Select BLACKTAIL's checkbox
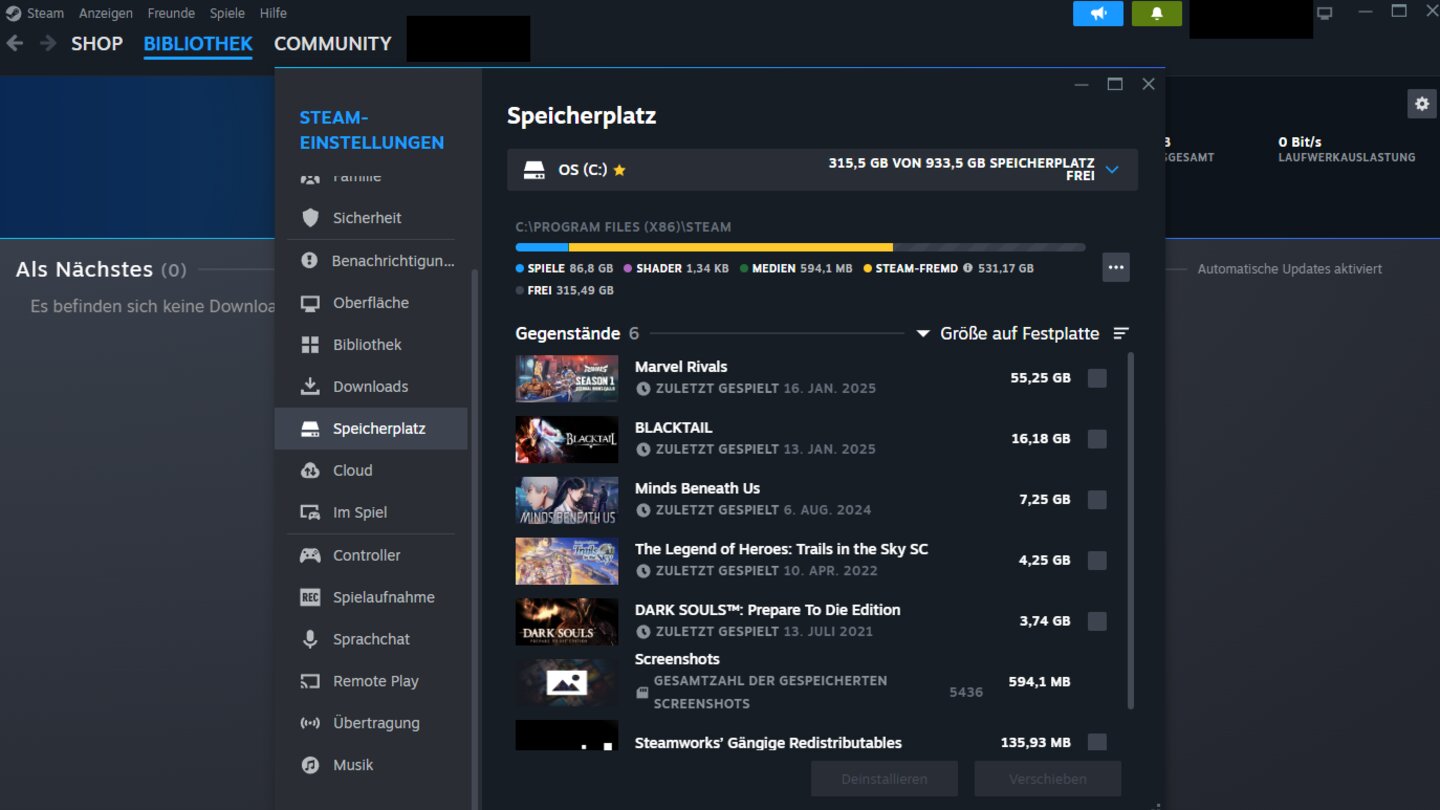Image resolution: width=1440 pixels, height=810 pixels. tap(1097, 438)
